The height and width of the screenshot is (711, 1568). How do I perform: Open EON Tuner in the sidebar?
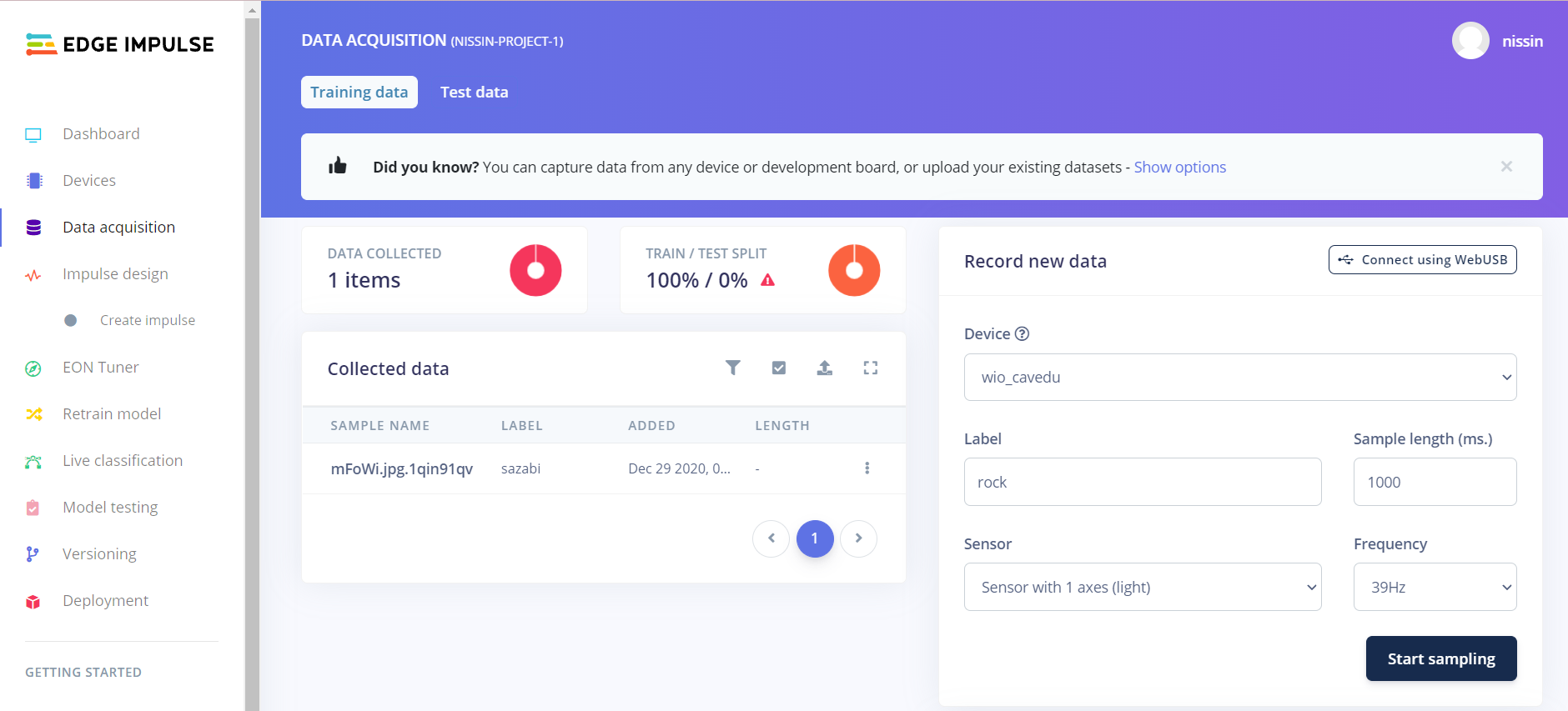[x=101, y=368]
